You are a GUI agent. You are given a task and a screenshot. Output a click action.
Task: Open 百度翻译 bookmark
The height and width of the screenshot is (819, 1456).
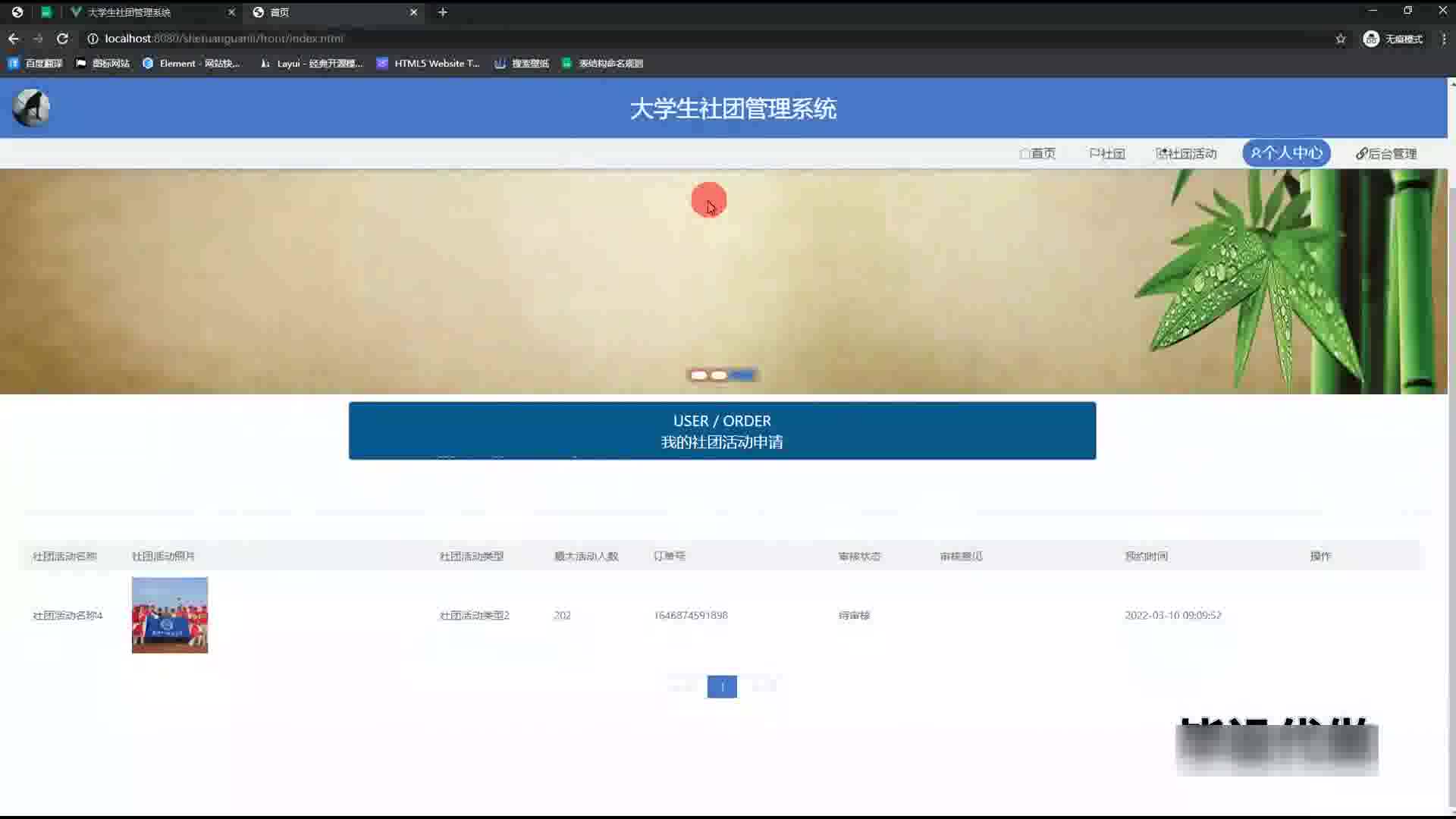[35, 64]
